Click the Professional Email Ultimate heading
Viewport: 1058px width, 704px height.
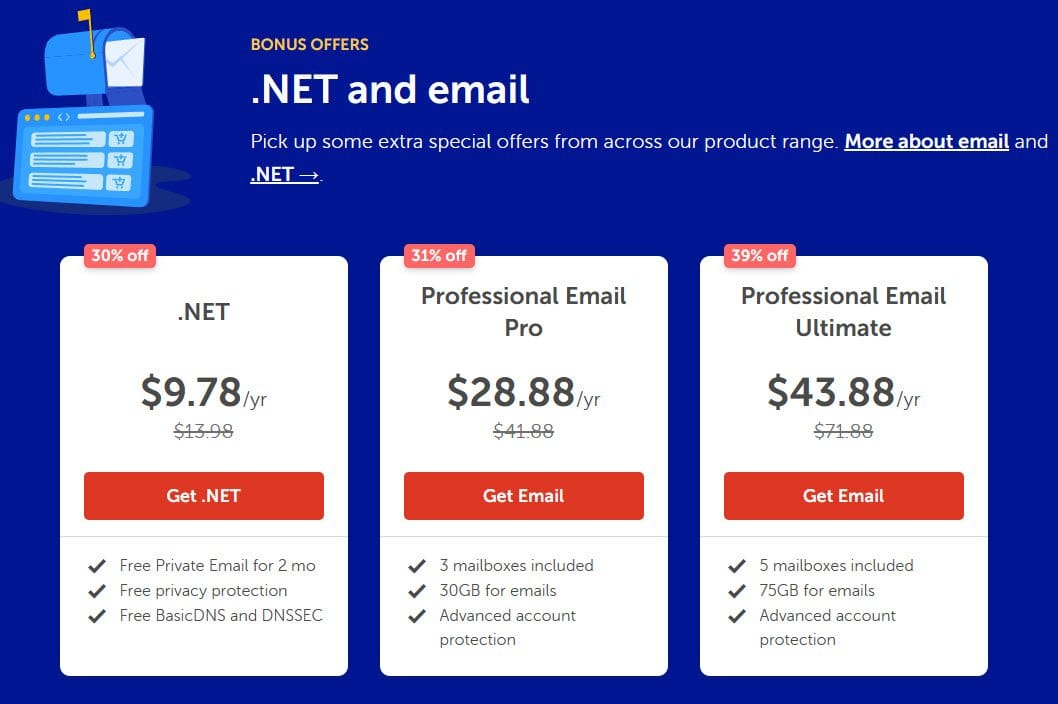pyautogui.click(x=843, y=312)
